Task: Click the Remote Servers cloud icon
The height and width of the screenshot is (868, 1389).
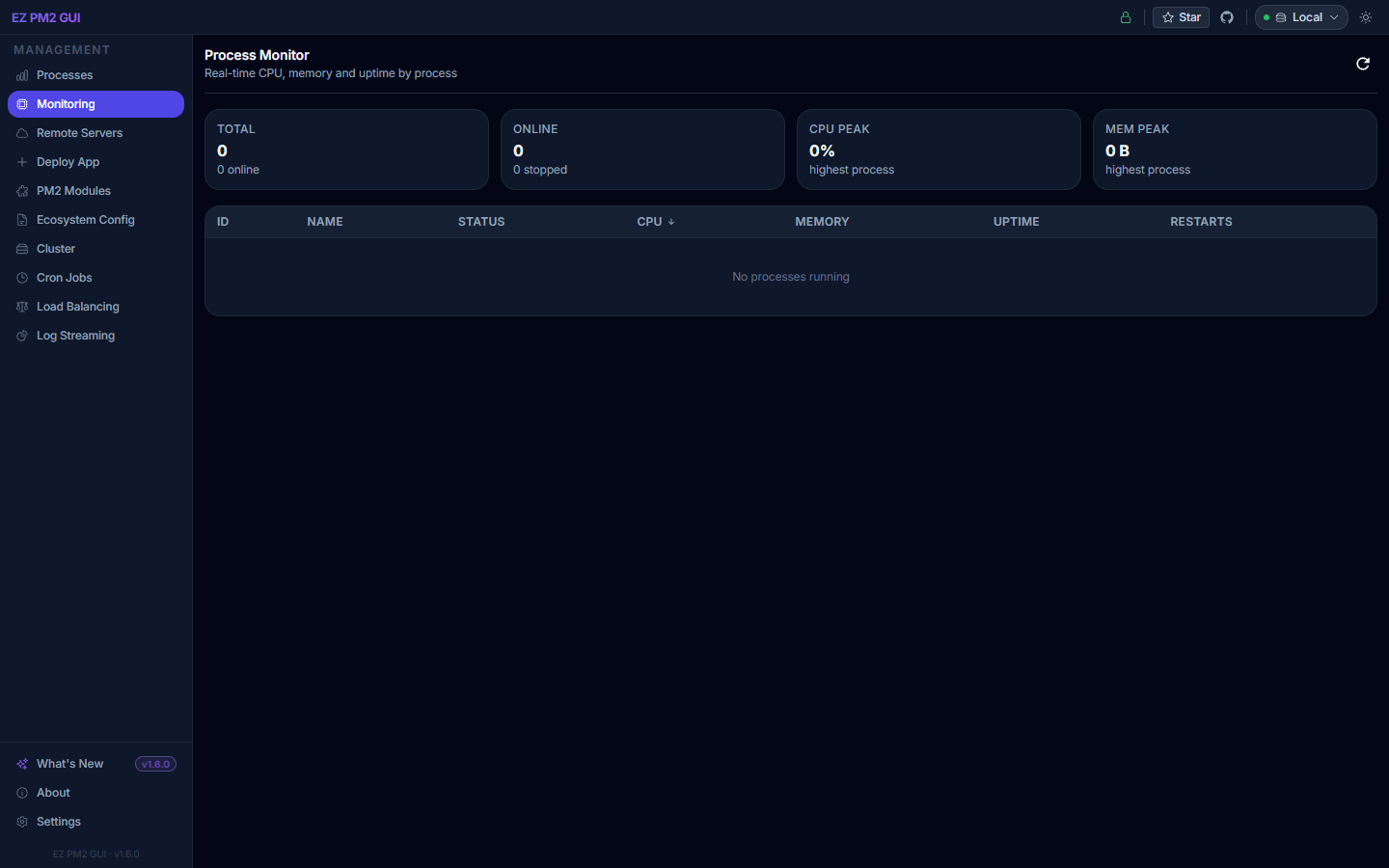Action: [22, 133]
